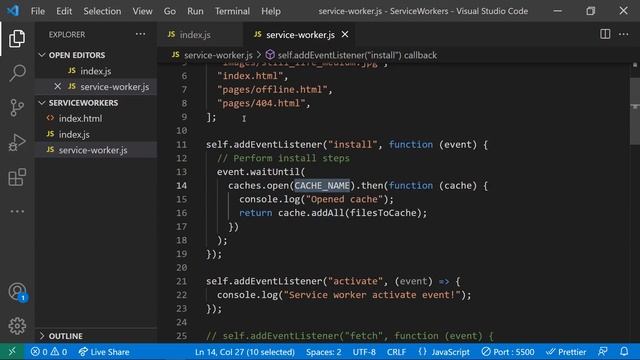Image resolution: width=640 pixels, height=360 pixels.
Task: Close the service-worker.js tab
Action: tap(345, 34)
